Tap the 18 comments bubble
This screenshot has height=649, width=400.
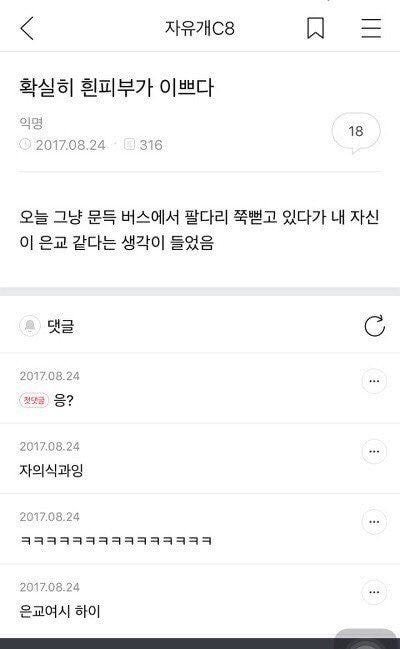(356, 132)
